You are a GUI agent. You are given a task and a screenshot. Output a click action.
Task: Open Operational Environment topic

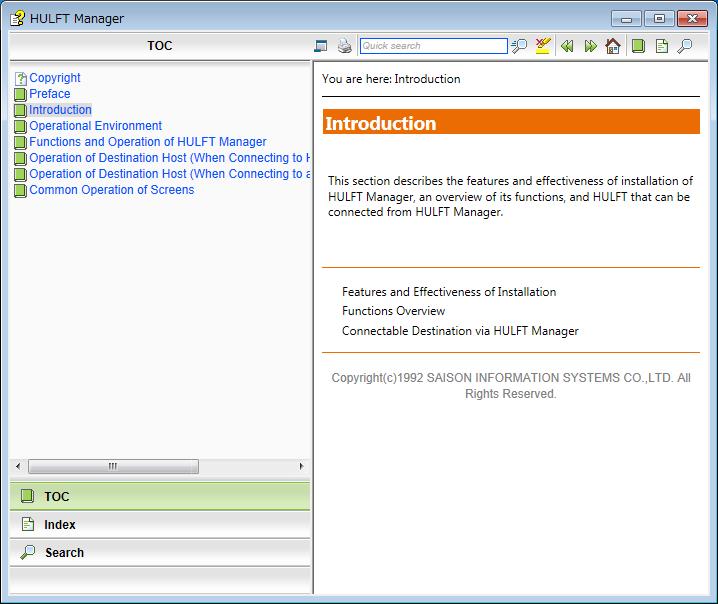click(96, 126)
